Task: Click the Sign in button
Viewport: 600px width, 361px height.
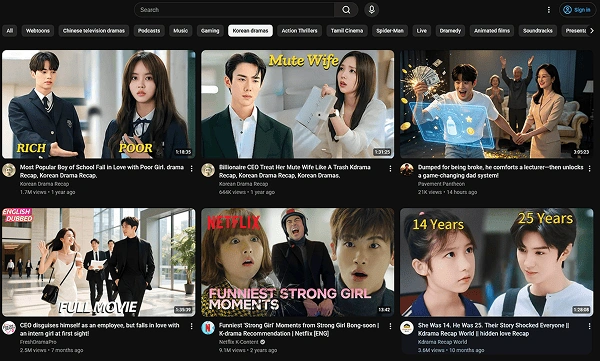Action: (x=577, y=10)
